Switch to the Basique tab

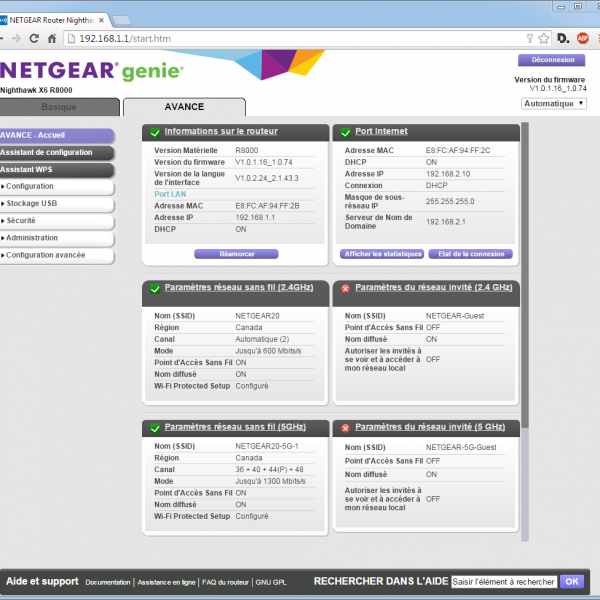coord(59,107)
